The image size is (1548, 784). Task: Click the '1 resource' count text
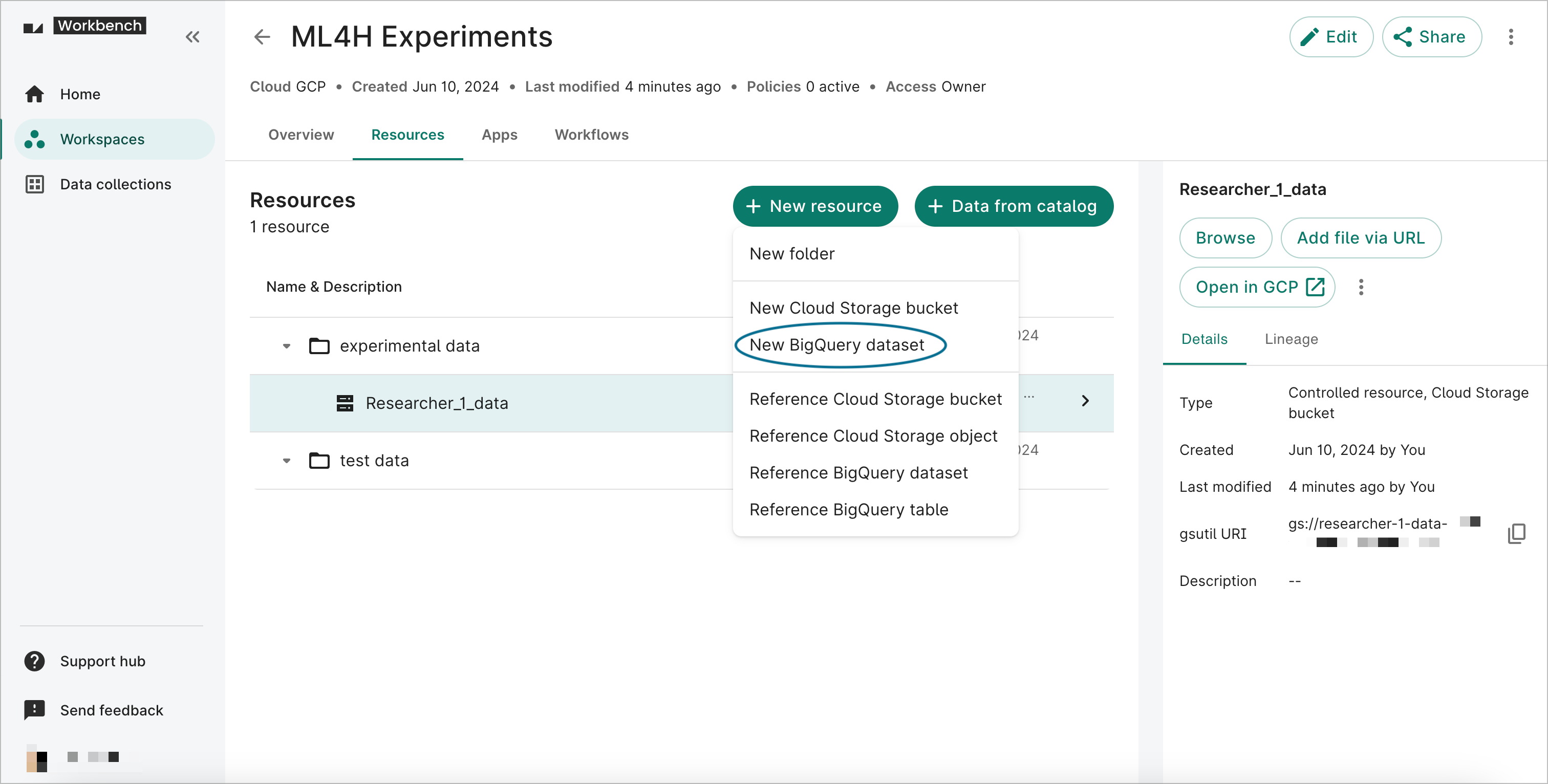click(290, 227)
